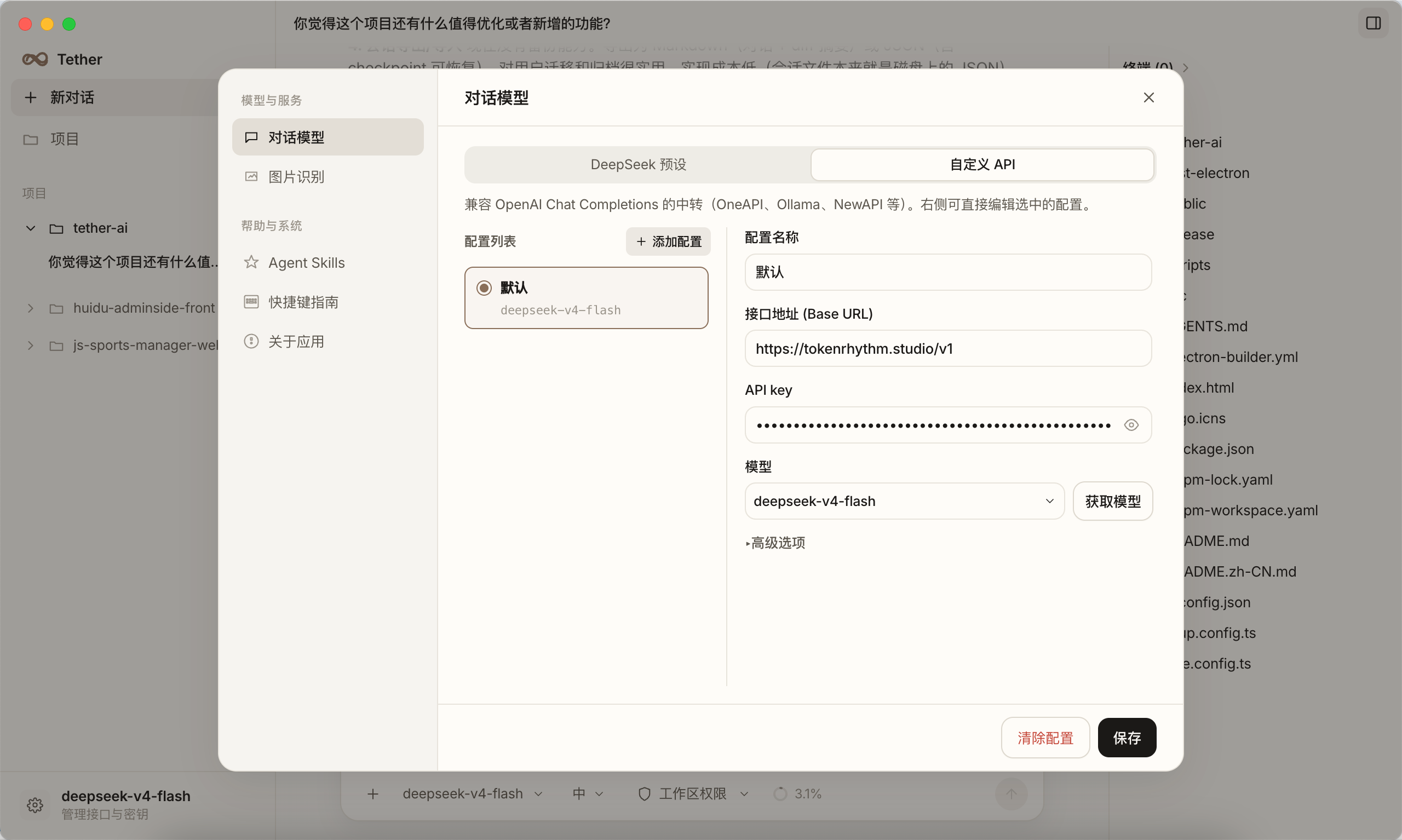Click the 获取模型 button

point(1113,501)
